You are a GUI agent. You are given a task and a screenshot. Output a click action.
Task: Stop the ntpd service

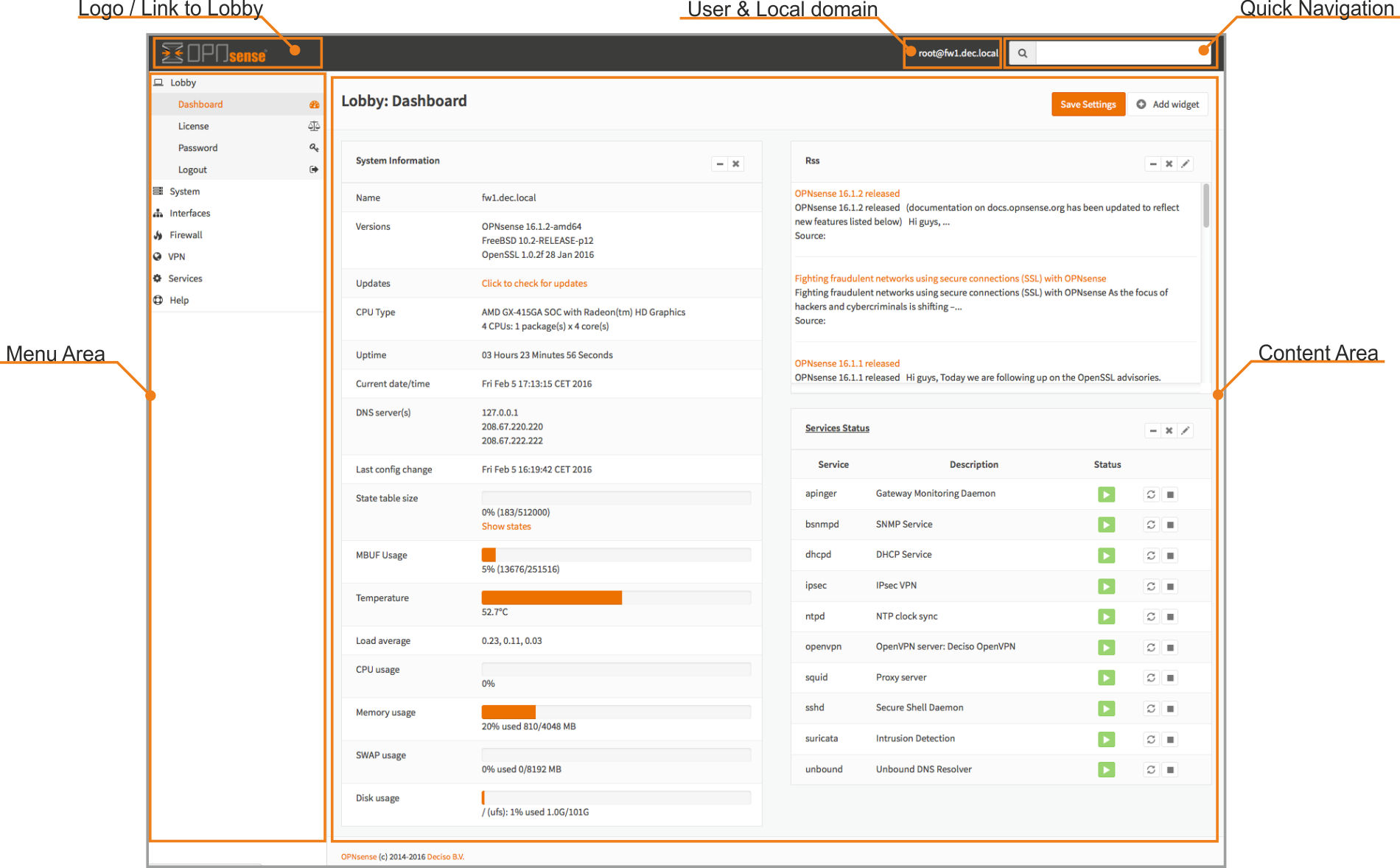point(1170,617)
